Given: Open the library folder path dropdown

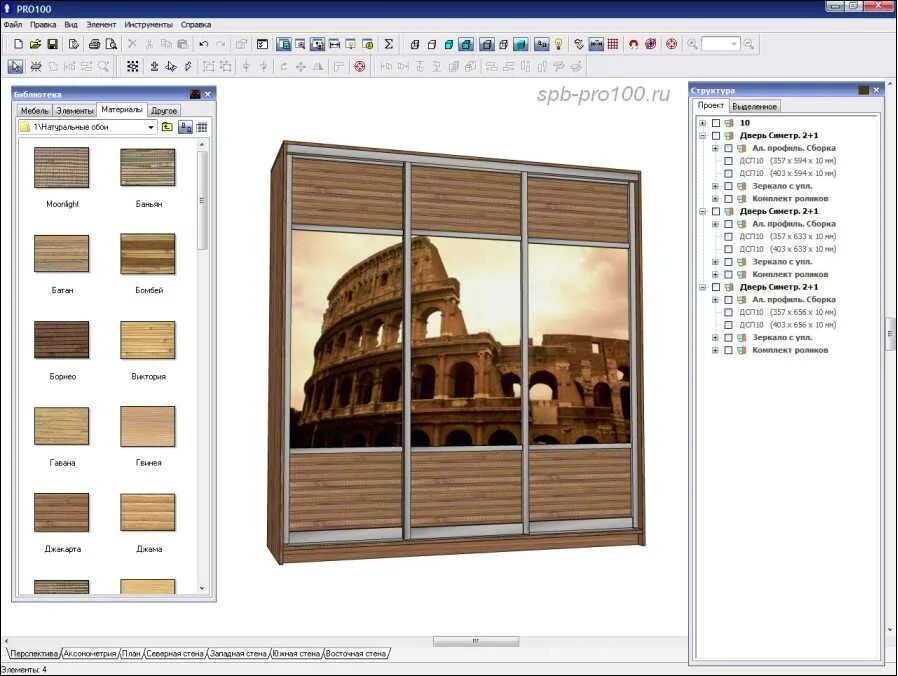Looking at the screenshot, I should (x=151, y=127).
